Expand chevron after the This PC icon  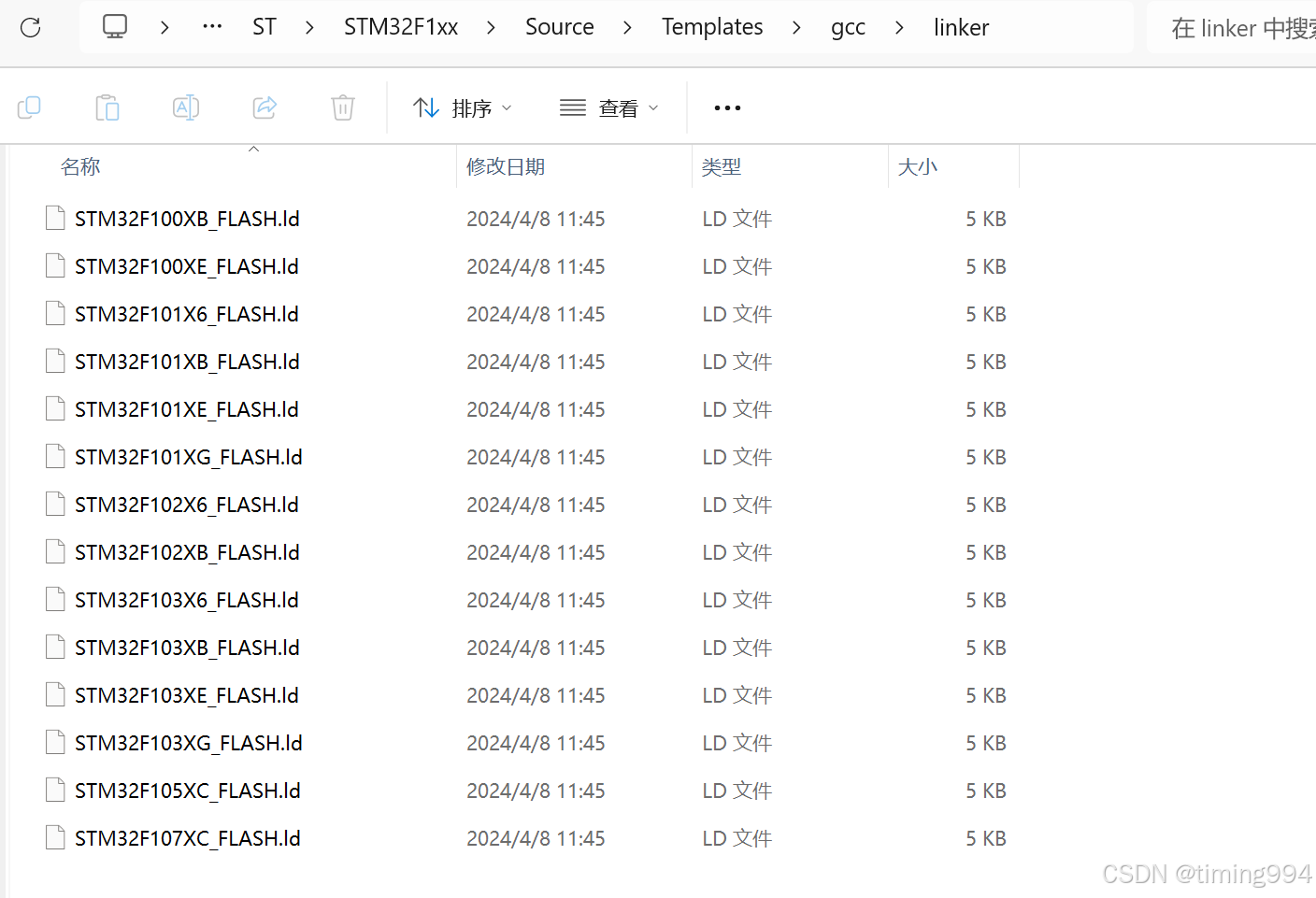tap(164, 27)
